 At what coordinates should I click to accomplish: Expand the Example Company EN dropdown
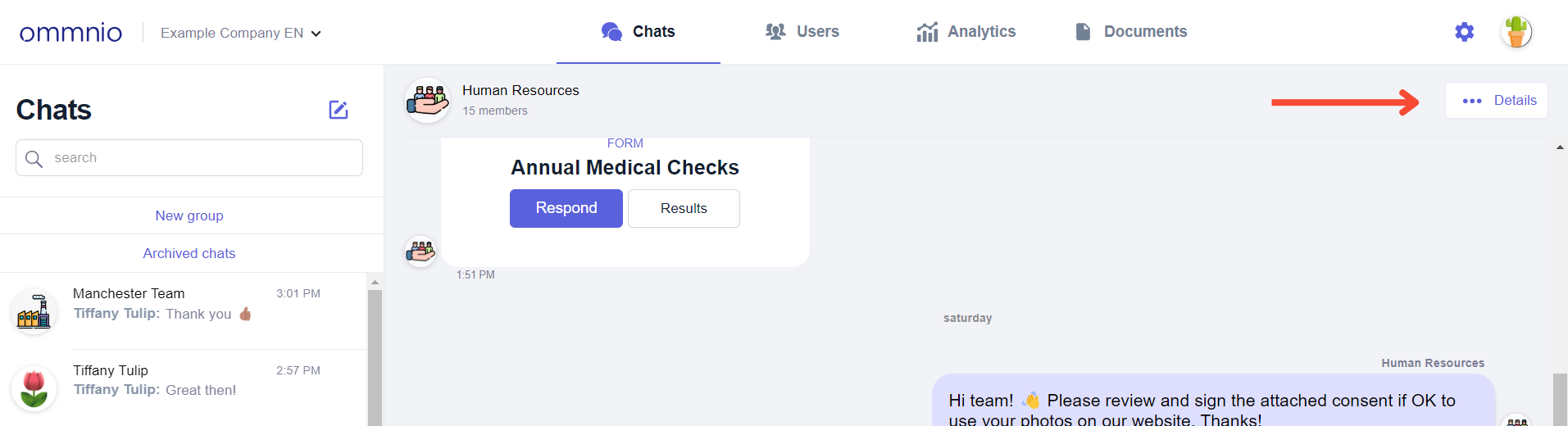point(241,34)
